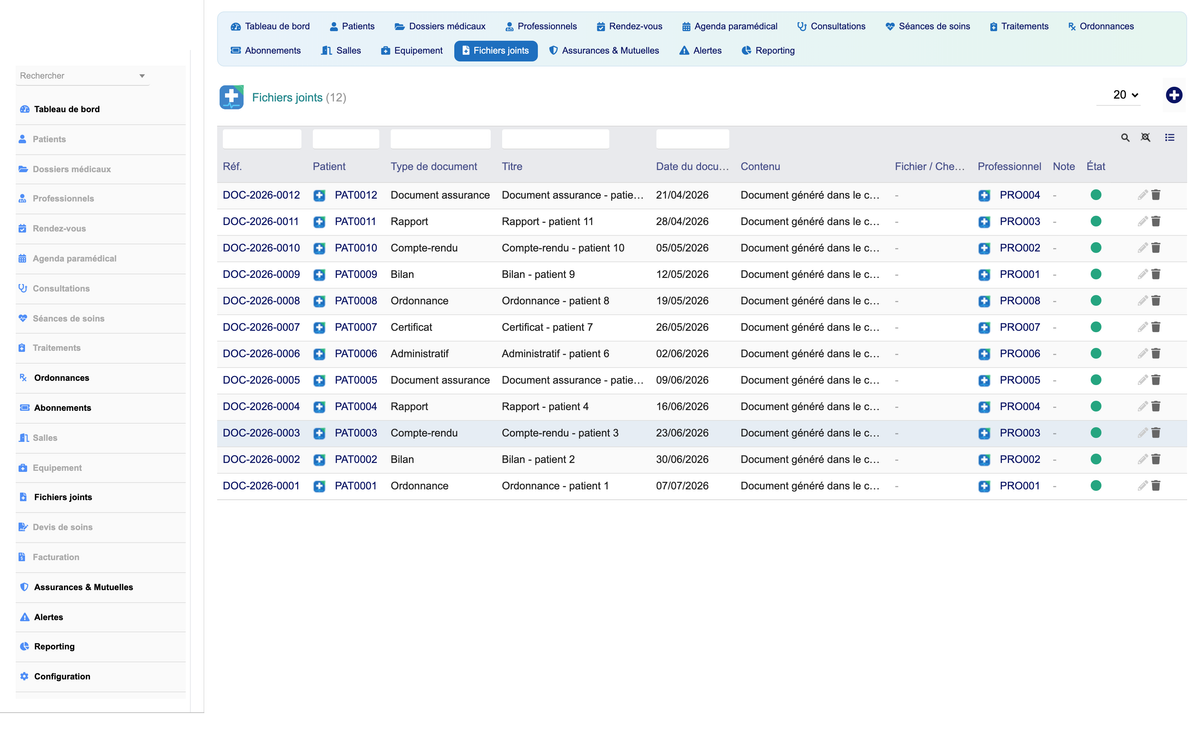
Task: Open Traitements tab in top navigation
Action: click(1019, 26)
